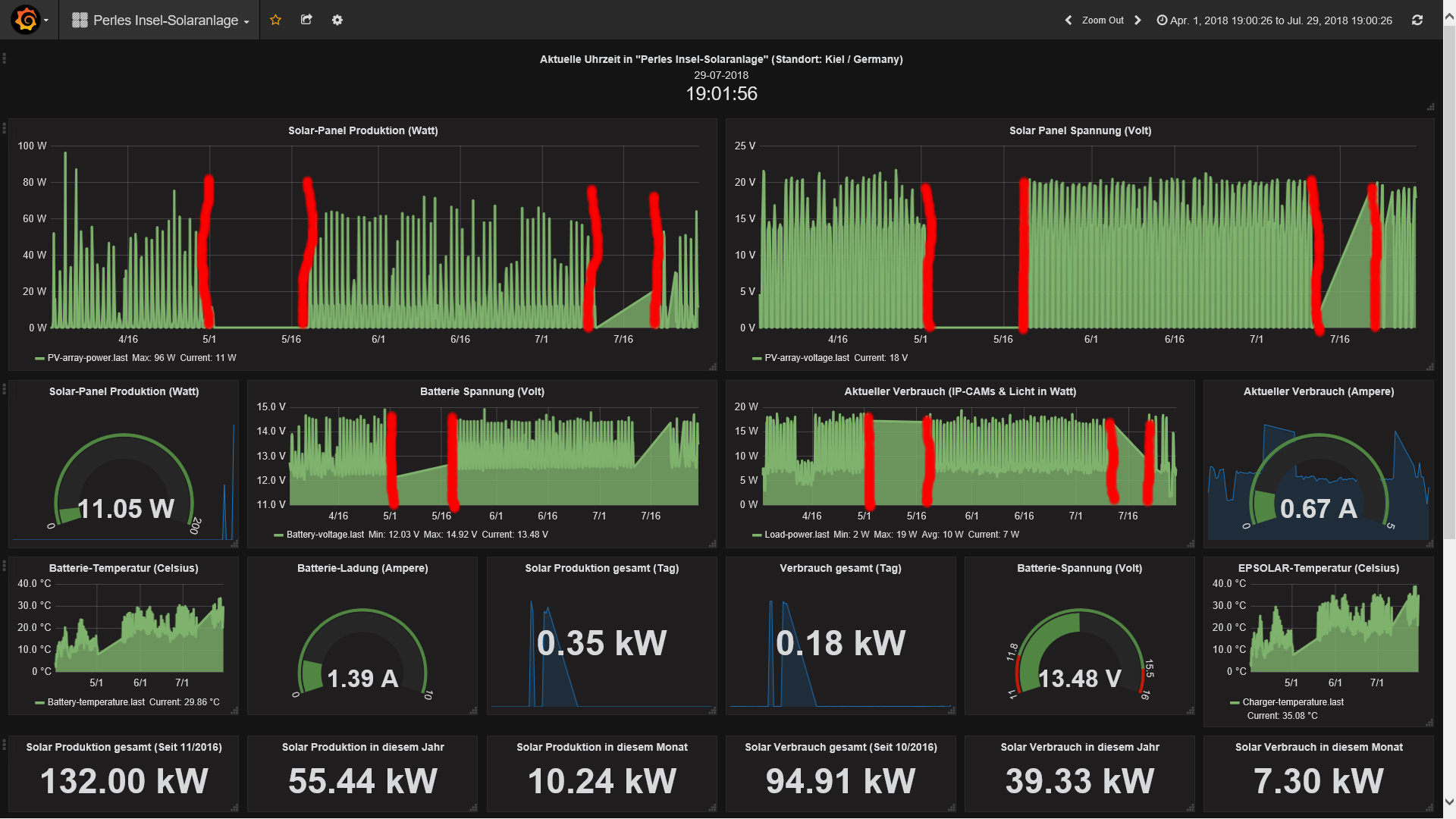Refresh the dashboard with refresh icon
This screenshot has height=819, width=1456.
[1417, 20]
